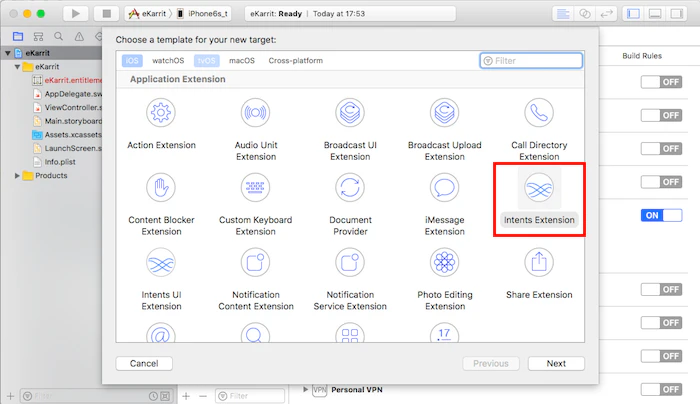The width and height of the screenshot is (700, 404).
Task: Open the iPhone6s_t device selector
Action: 203,13
